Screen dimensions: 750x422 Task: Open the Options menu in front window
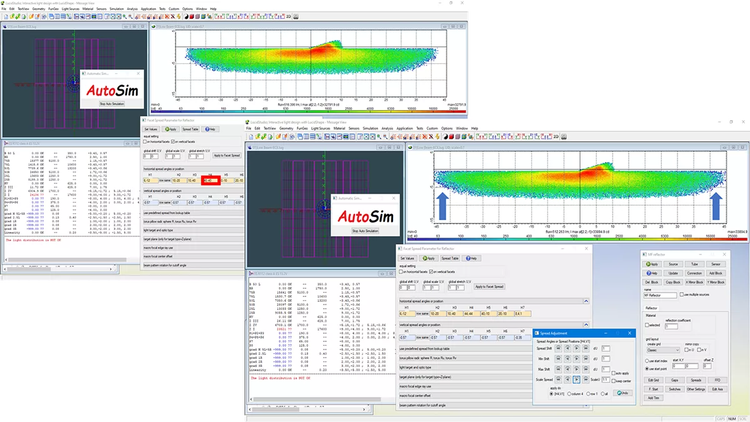pos(447,128)
